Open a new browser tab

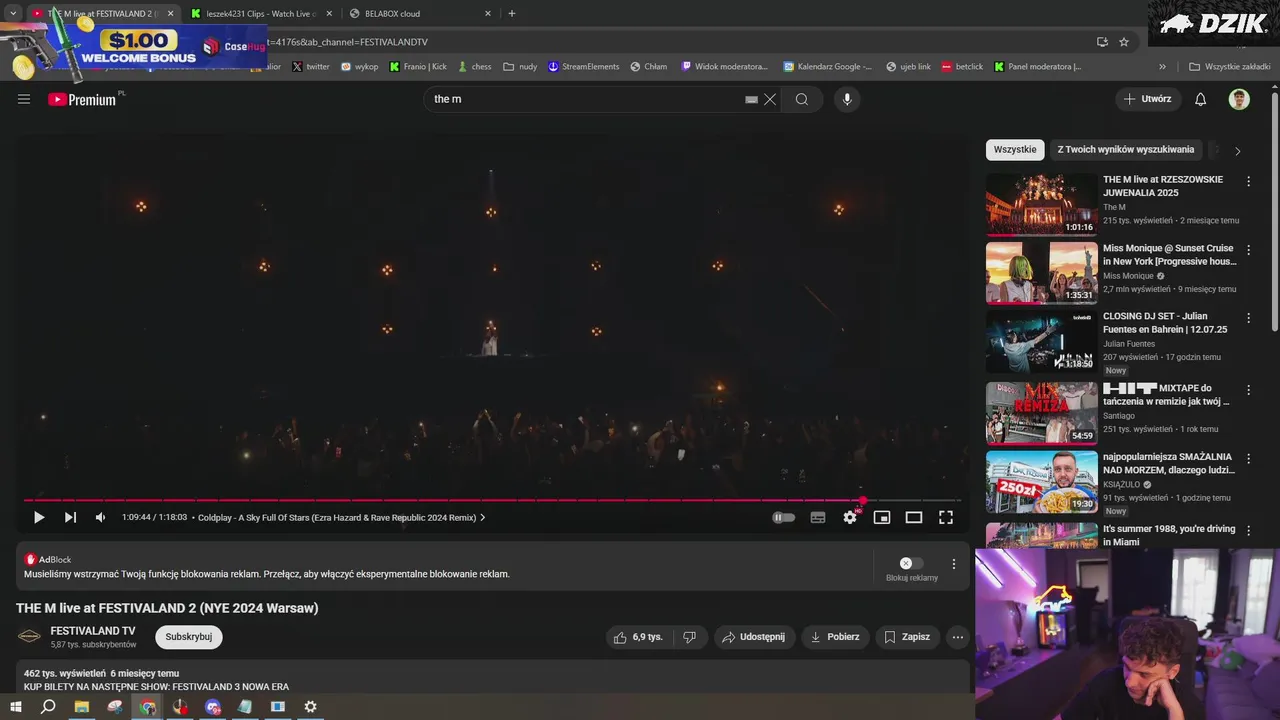(x=512, y=14)
